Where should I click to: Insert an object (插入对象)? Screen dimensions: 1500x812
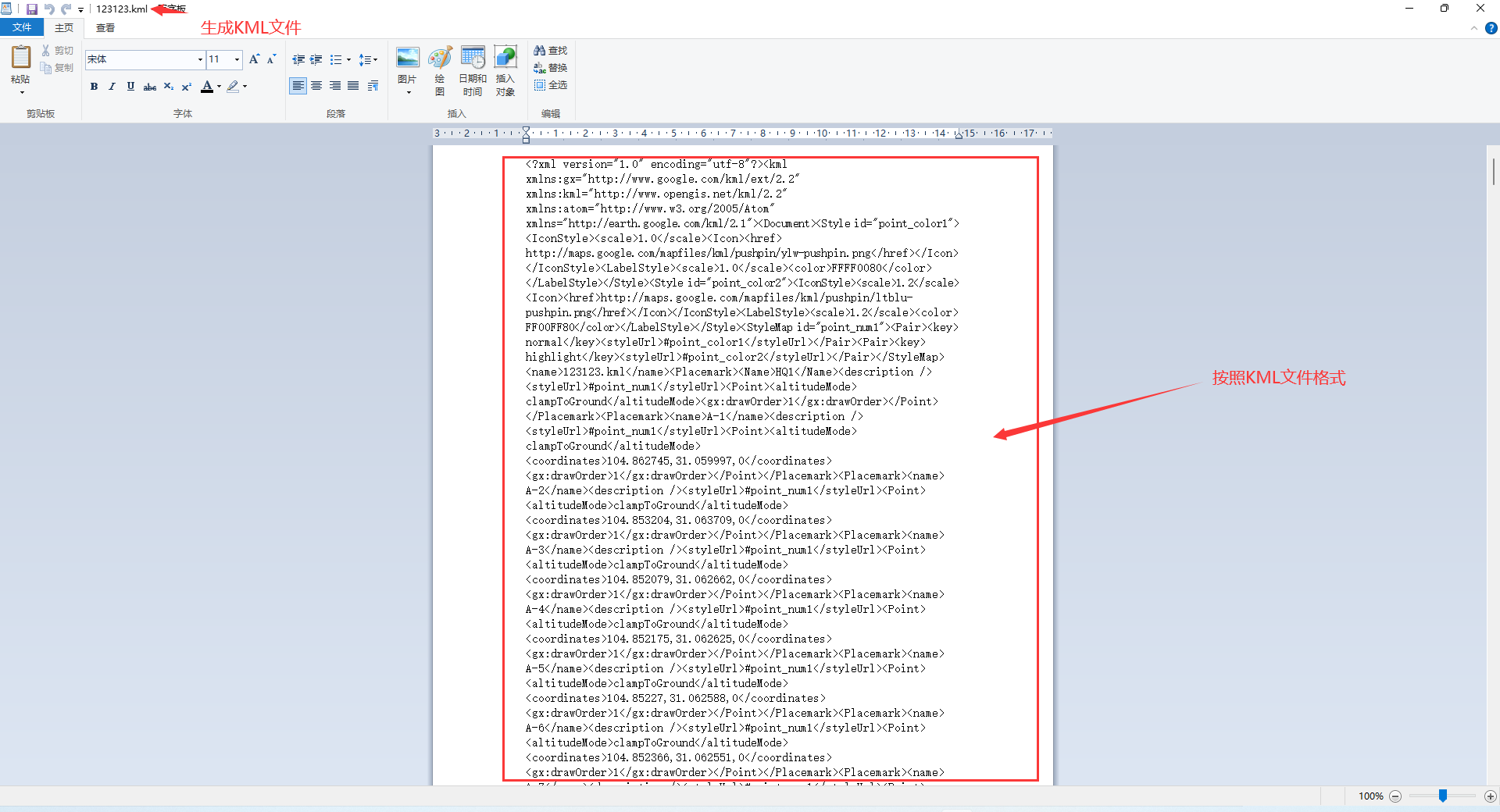(x=505, y=70)
